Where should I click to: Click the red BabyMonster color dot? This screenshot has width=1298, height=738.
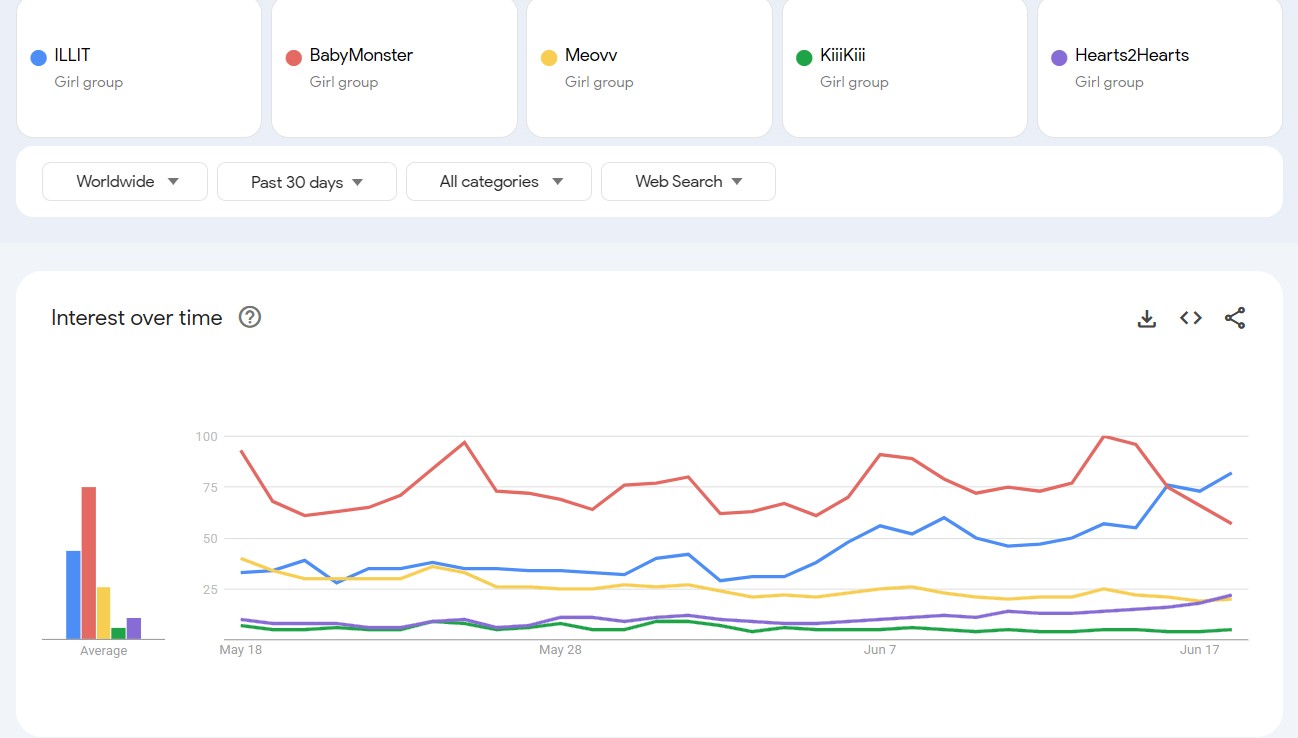[x=294, y=57]
